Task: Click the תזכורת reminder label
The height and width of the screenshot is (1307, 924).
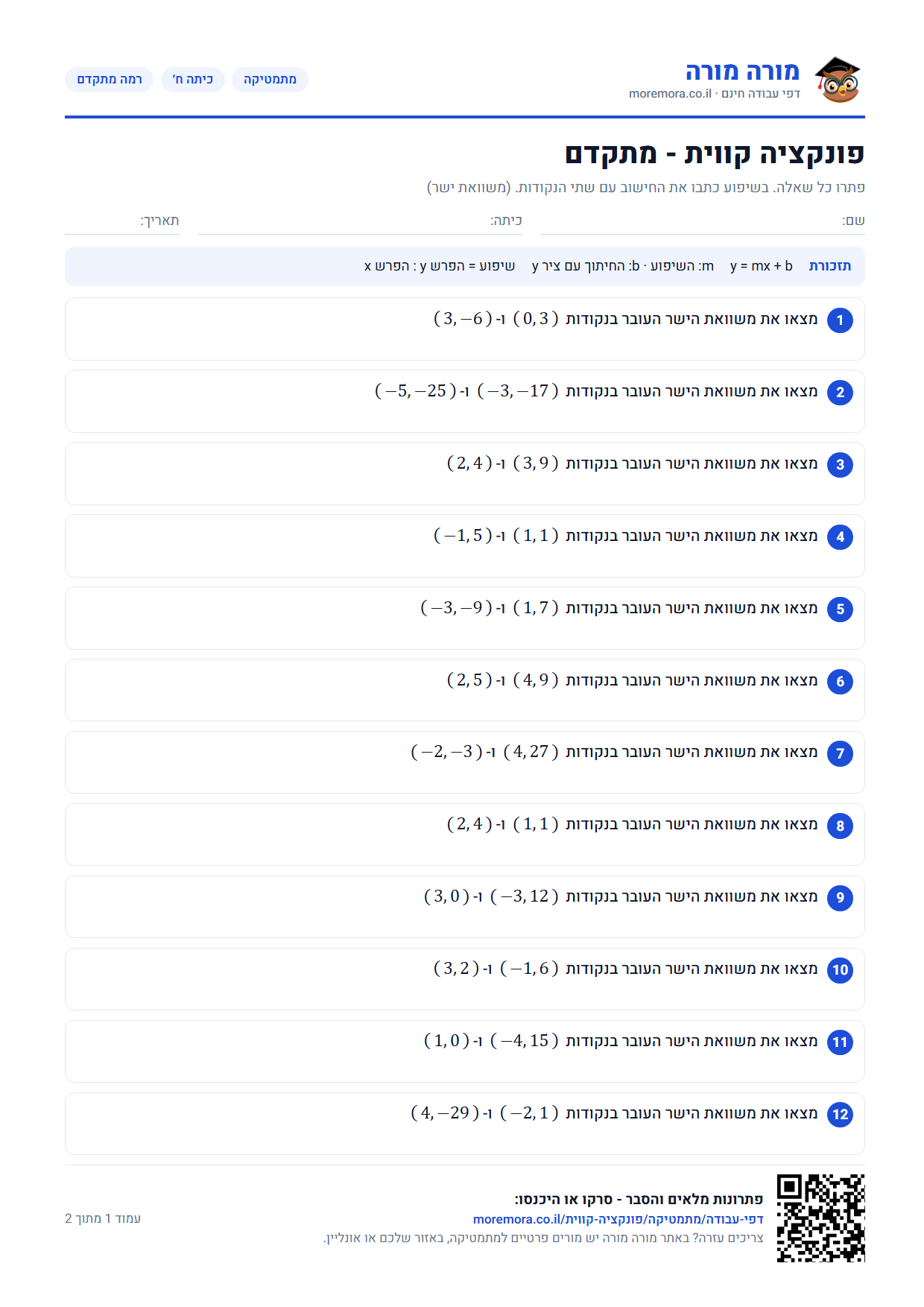Action: coord(830,266)
